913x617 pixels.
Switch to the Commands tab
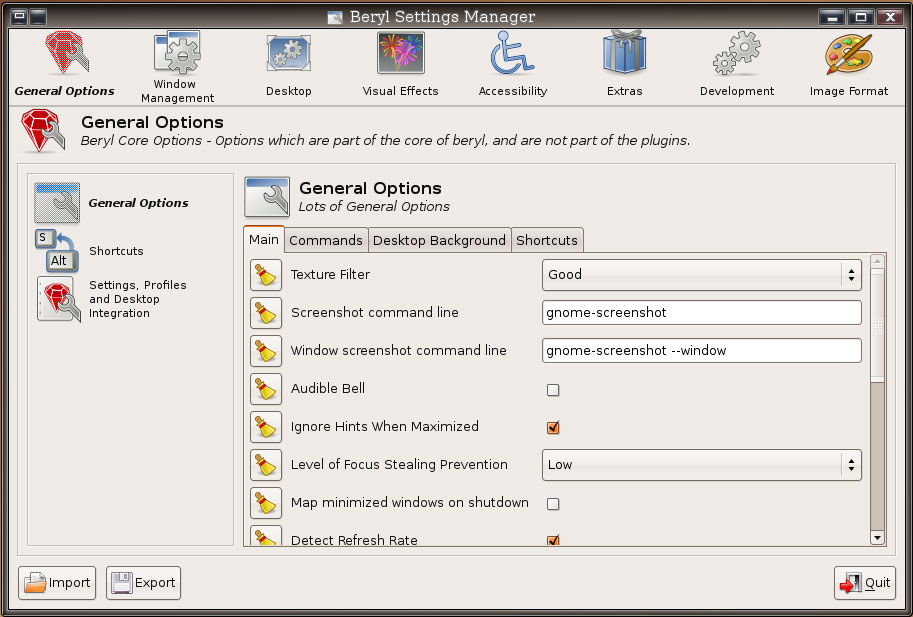click(x=325, y=240)
